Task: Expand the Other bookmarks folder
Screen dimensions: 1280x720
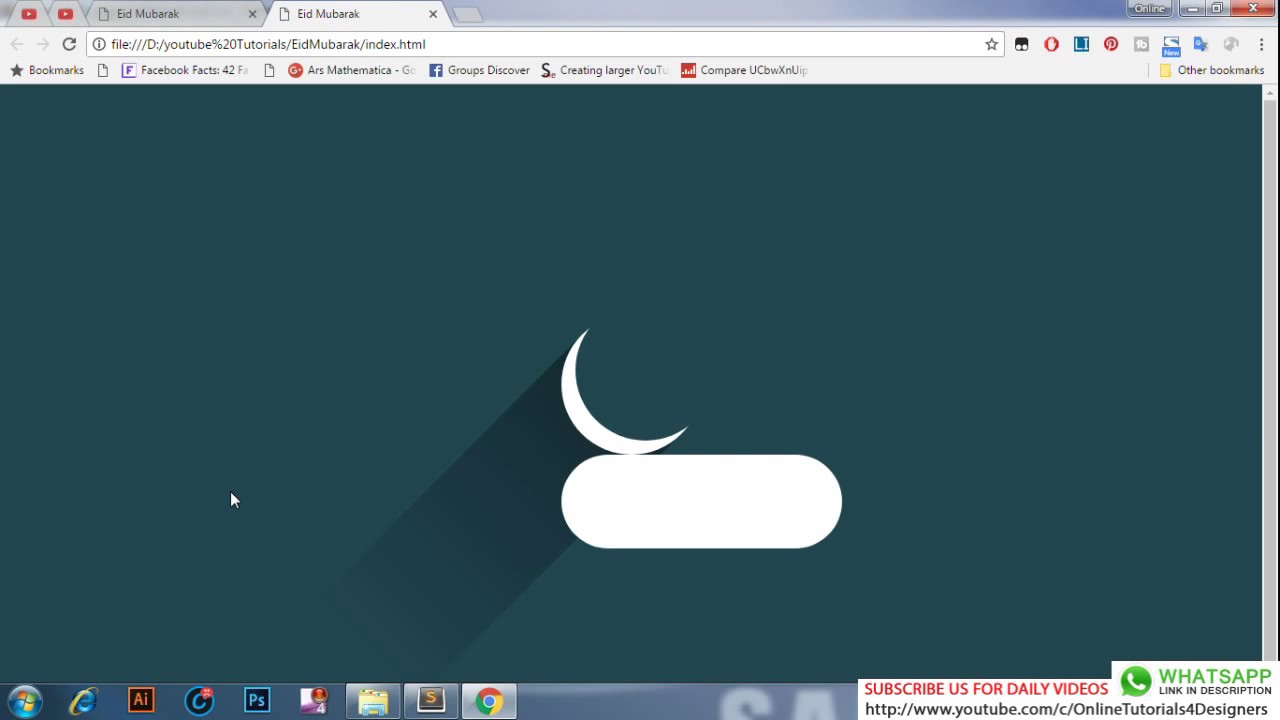Action: (x=1211, y=70)
